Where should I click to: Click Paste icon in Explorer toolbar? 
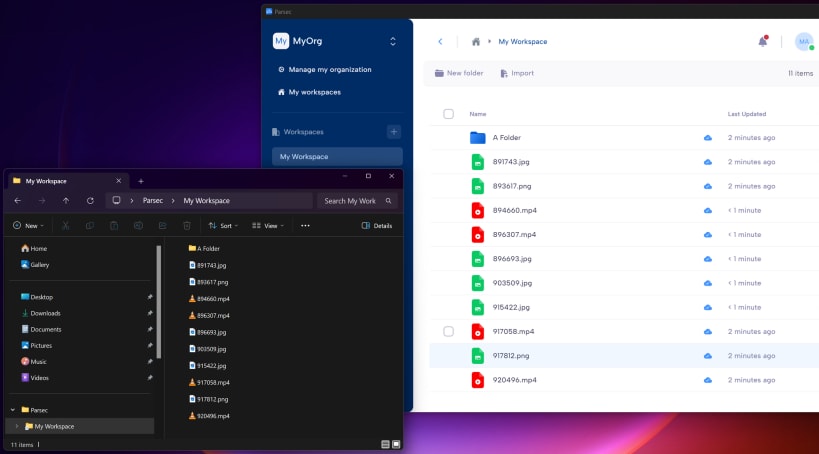pos(114,226)
